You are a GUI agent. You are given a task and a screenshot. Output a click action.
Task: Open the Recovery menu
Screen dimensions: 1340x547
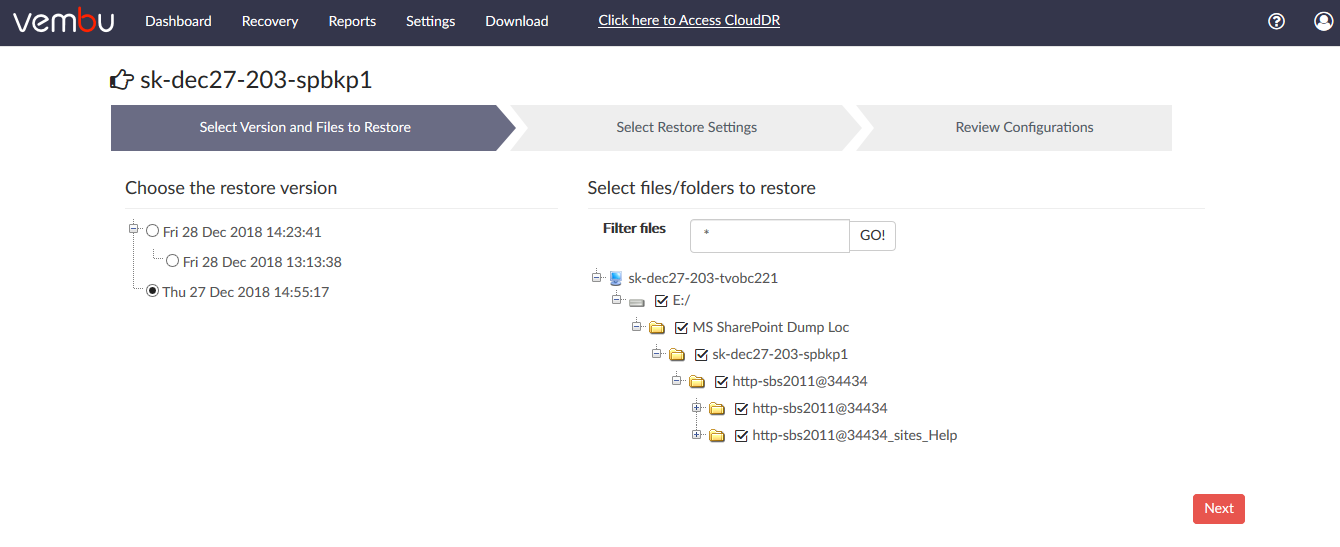click(270, 21)
